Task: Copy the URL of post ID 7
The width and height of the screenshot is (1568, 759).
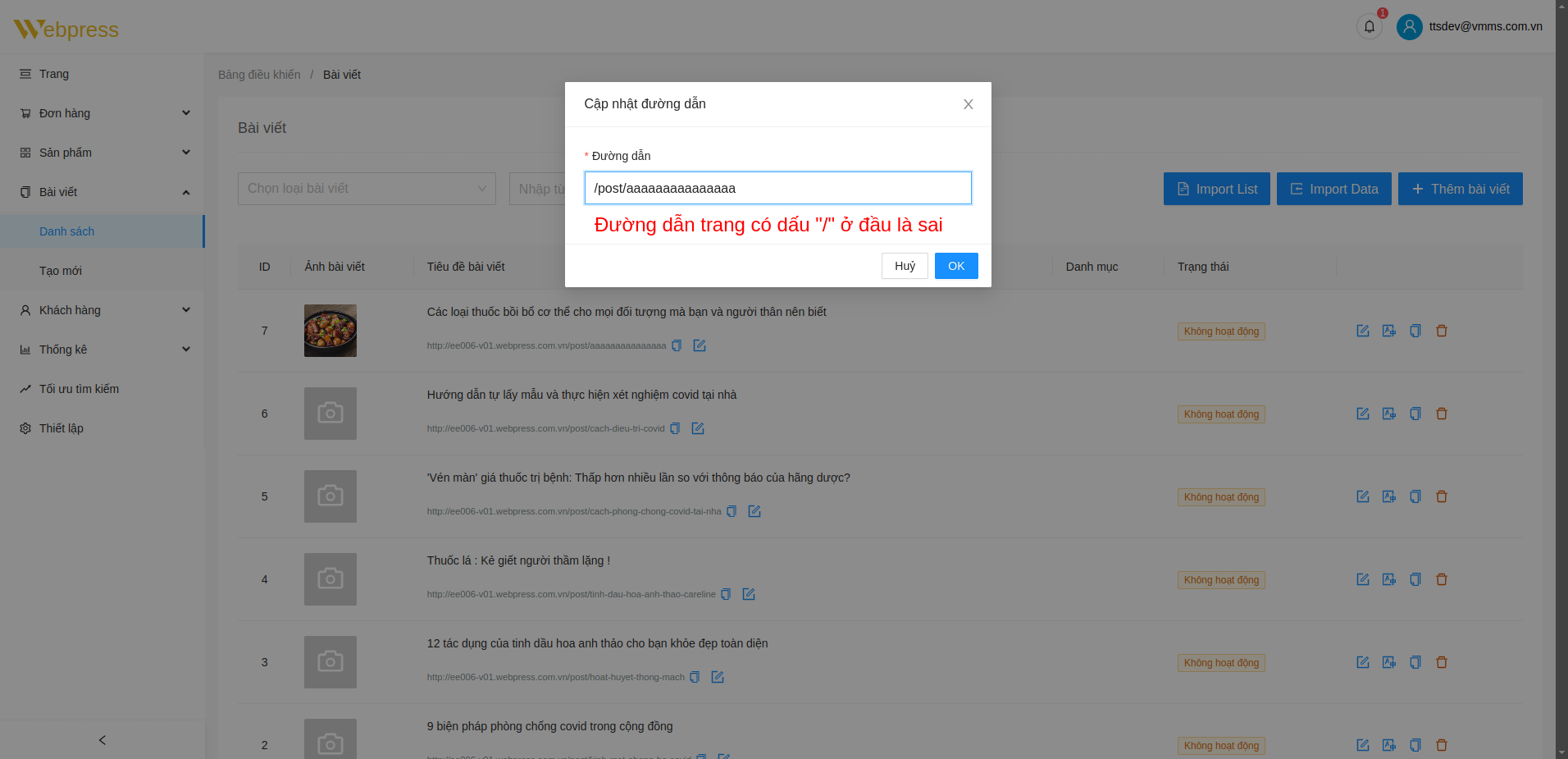Action: [x=677, y=345]
